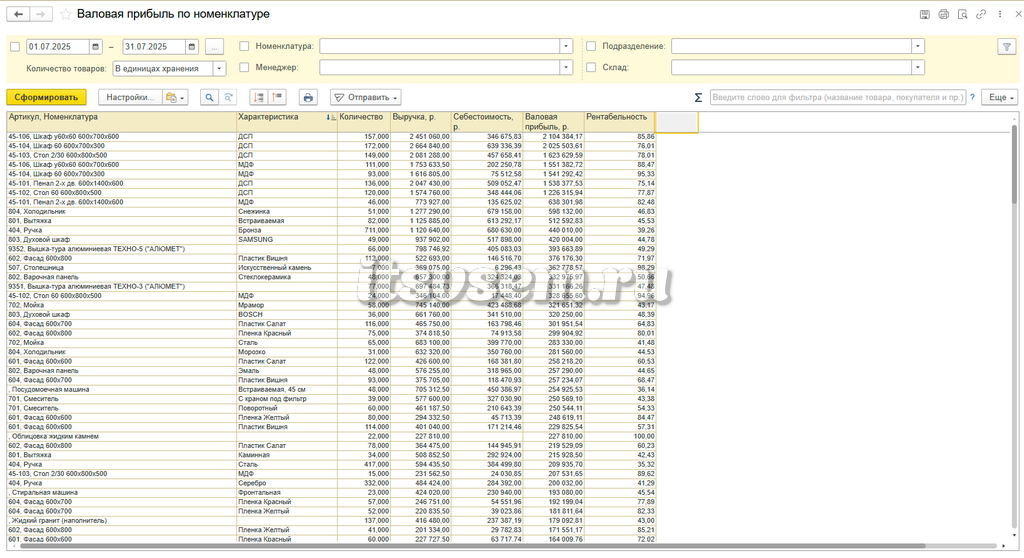This screenshot has width=1024, height=558.
Task: Click sort descending rows icon
Action: pyautogui.click(x=259, y=97)
